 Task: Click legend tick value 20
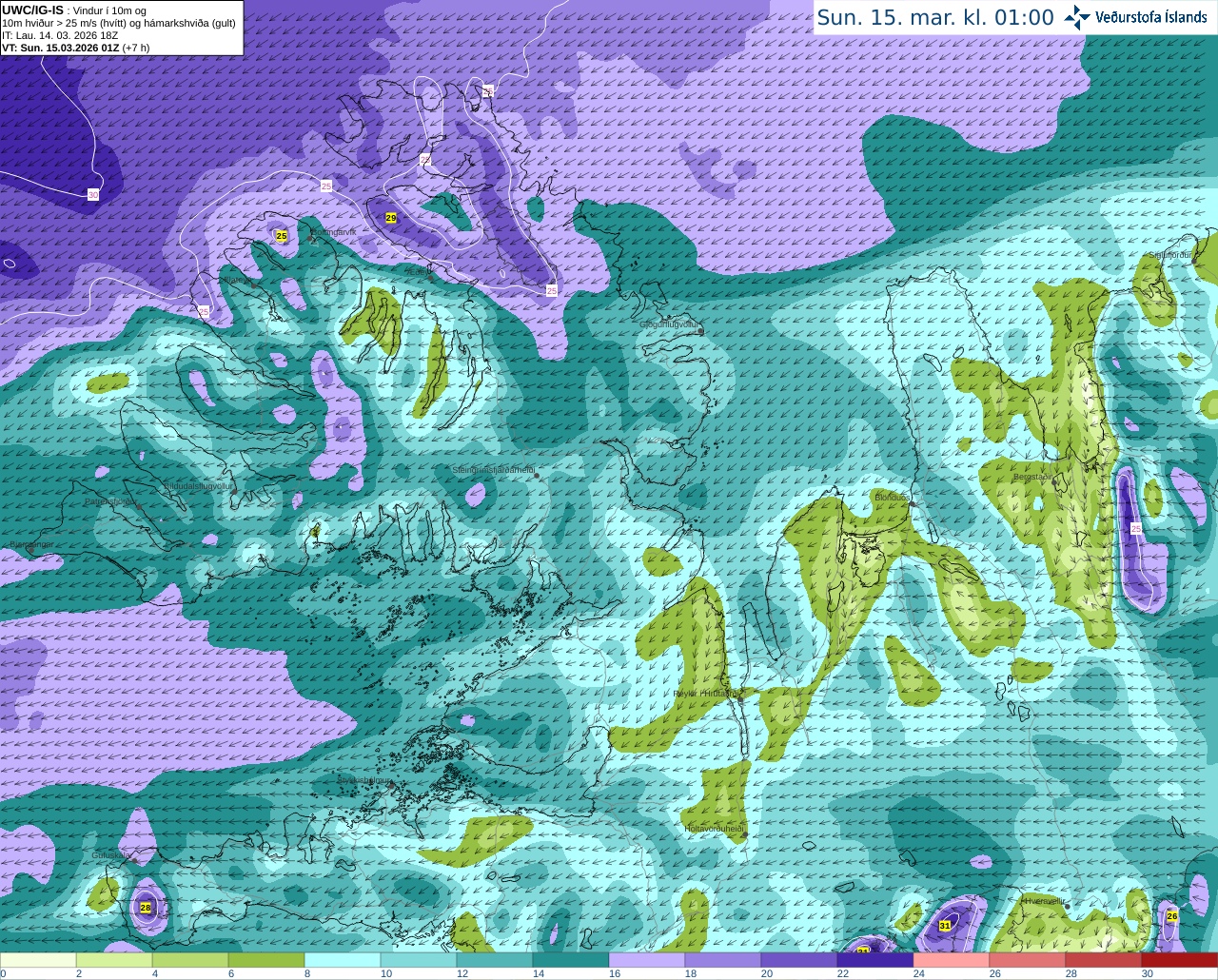(x=766, y=973)
